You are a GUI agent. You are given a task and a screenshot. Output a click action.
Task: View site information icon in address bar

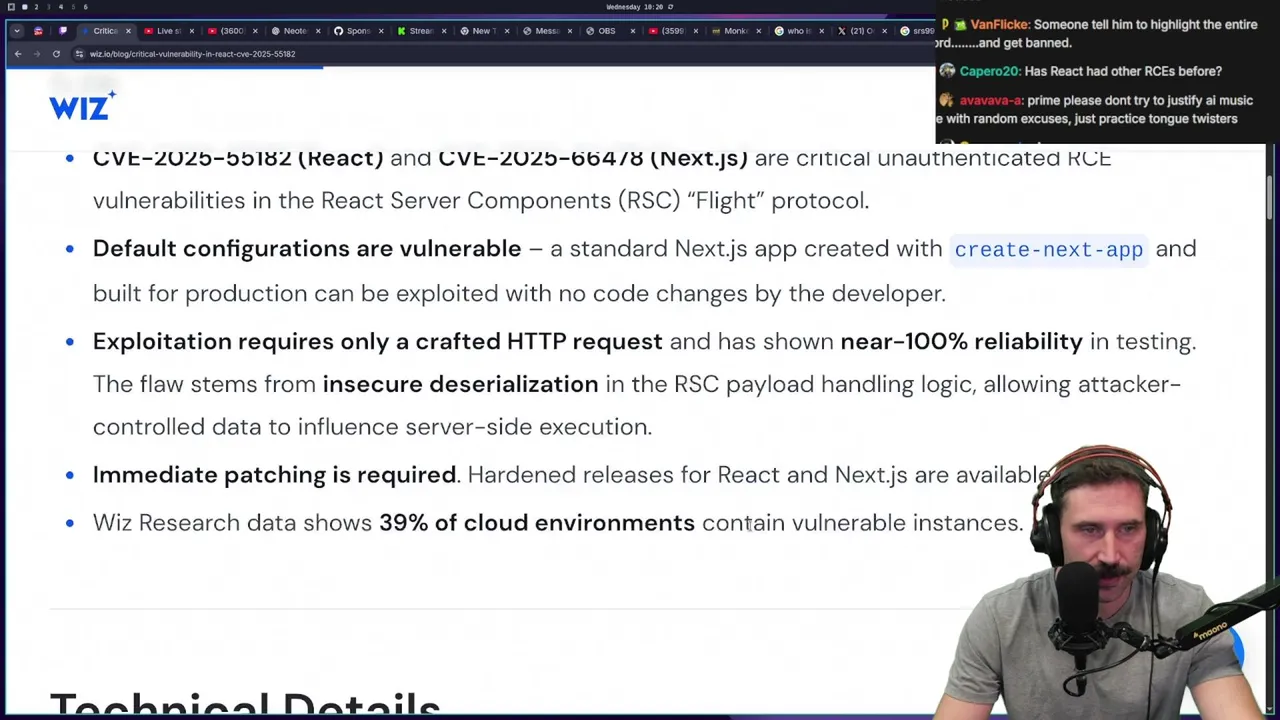click(x=79, y=54)
